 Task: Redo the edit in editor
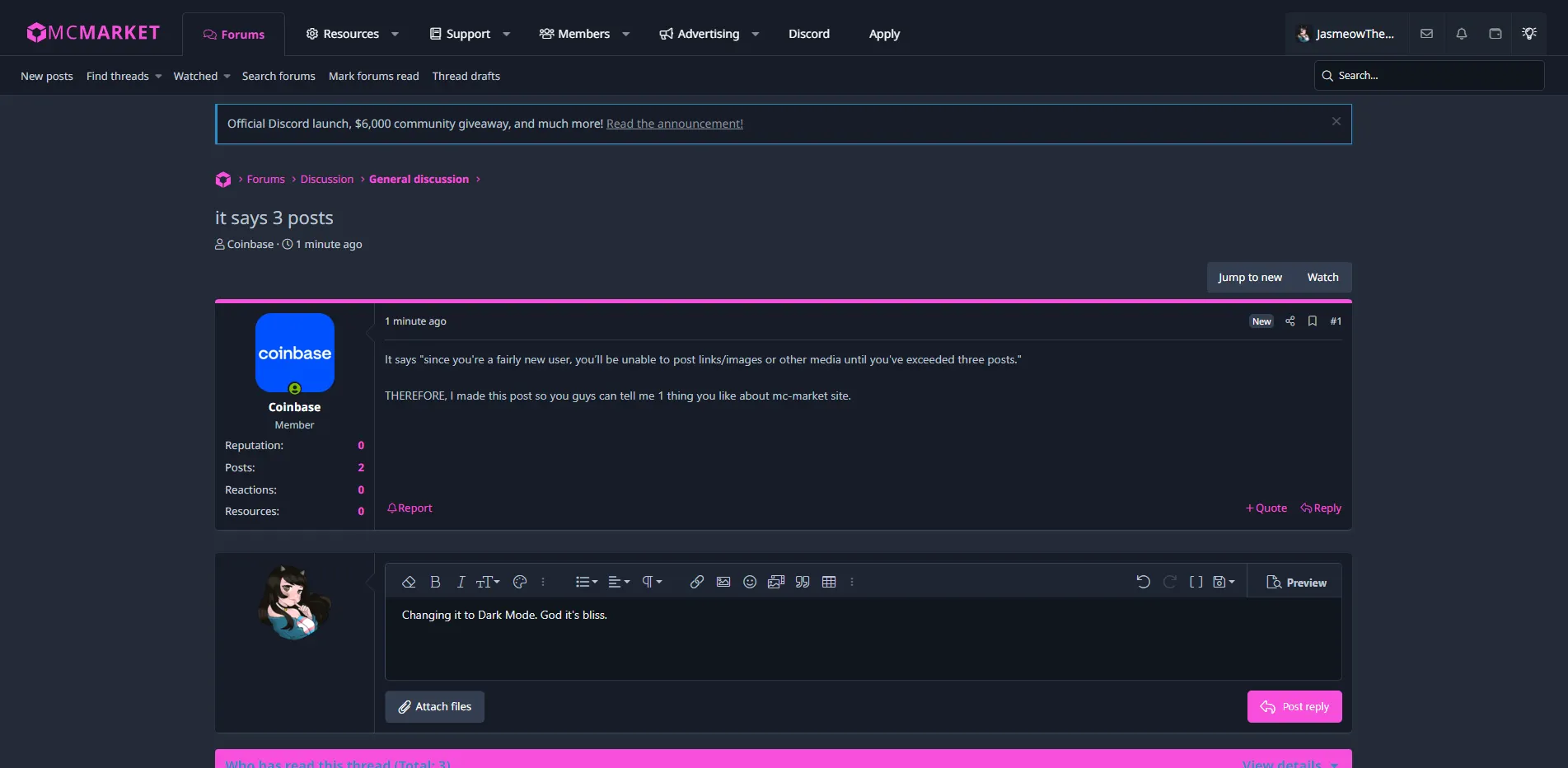point(1169,582)
